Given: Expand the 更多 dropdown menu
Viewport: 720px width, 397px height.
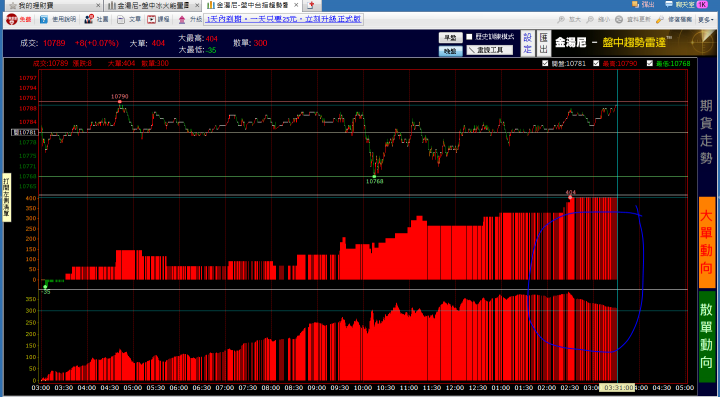Looking at the screenshot, I should click(706, 20).
